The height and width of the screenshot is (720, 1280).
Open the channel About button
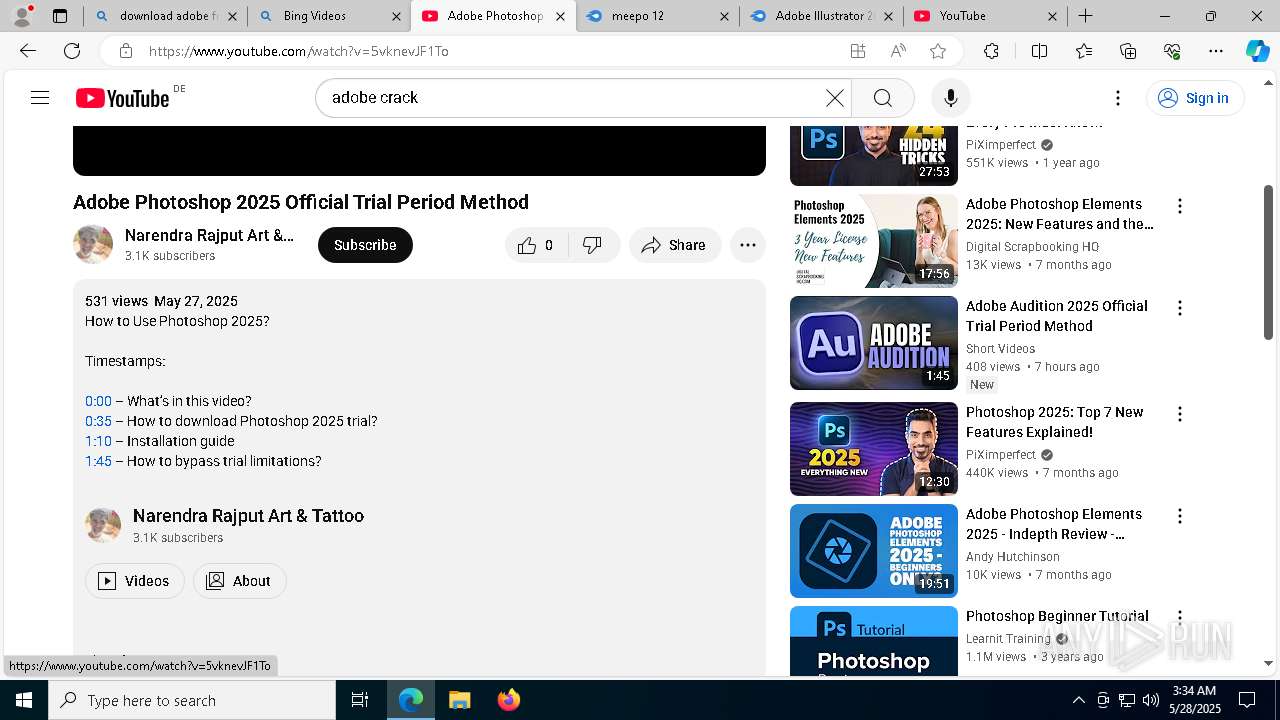coord(239,581)
